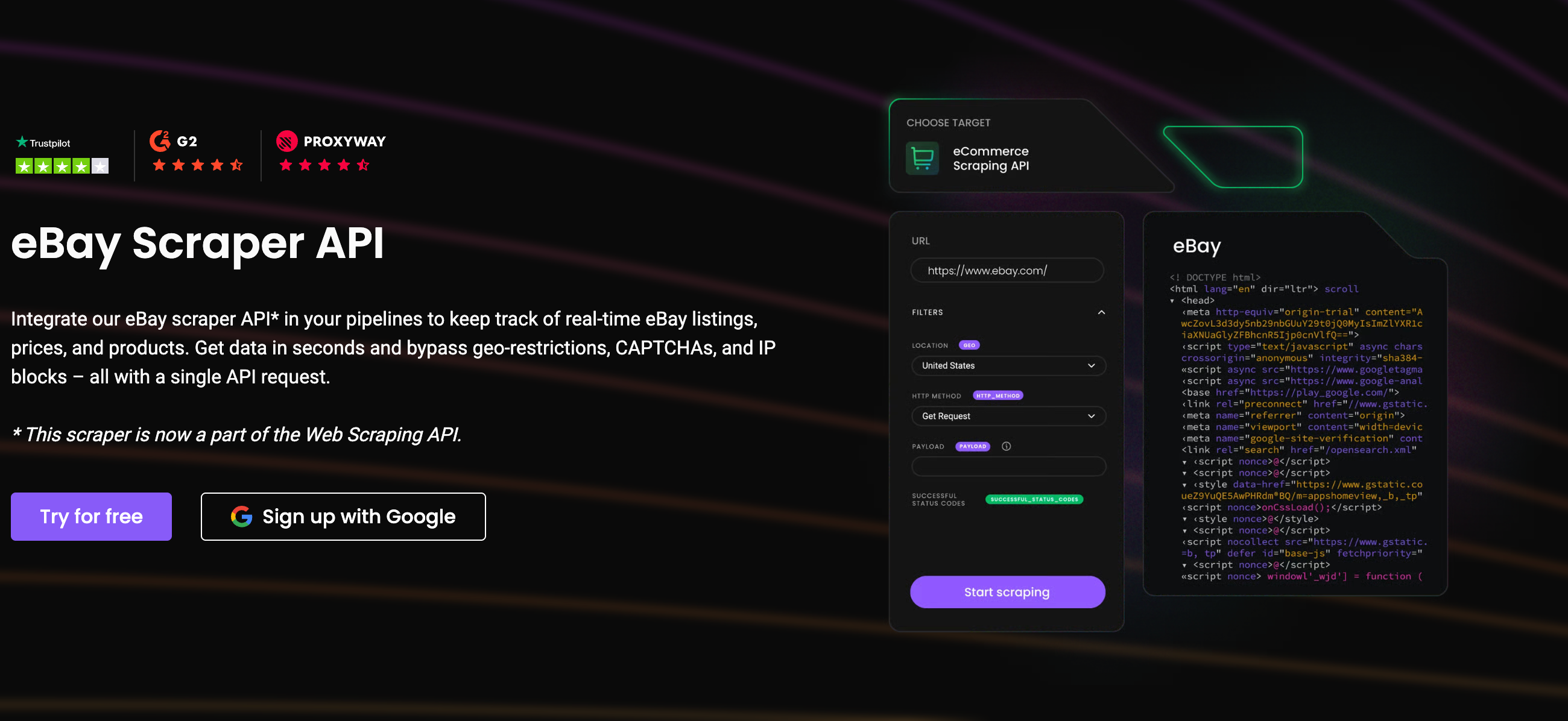The image size is (1568, 721).
Task: Click the eCommerce shopping cart icon
Action: 922,158
